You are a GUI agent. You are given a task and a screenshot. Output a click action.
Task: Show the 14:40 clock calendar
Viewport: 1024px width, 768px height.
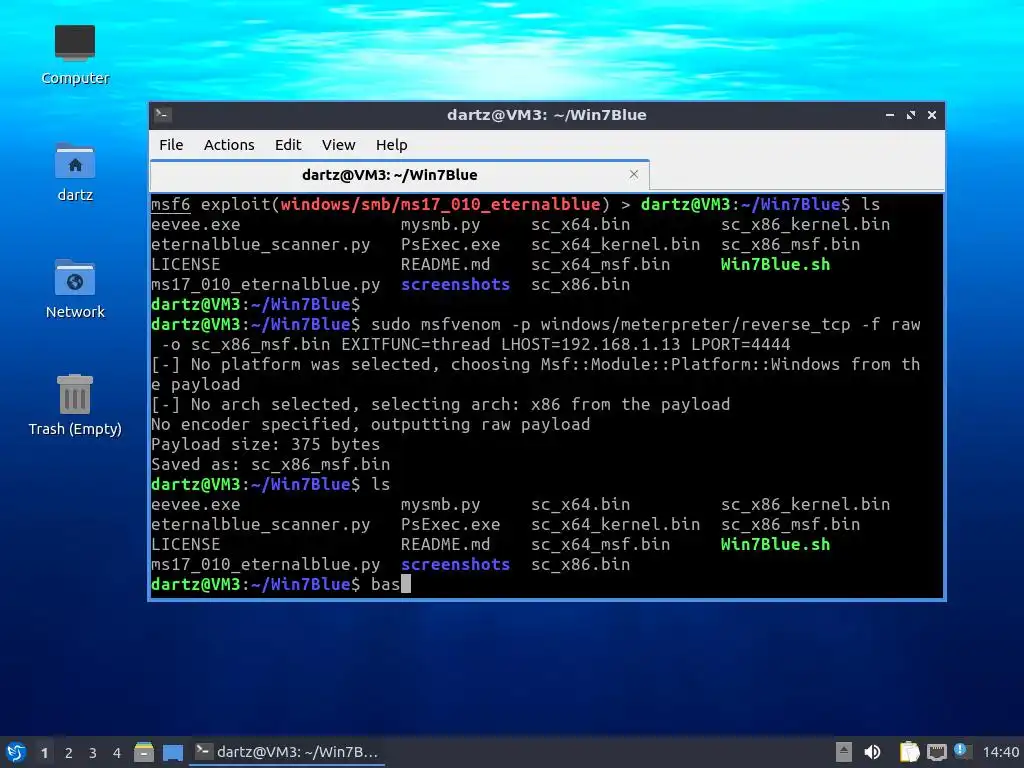click(1000, 752)
